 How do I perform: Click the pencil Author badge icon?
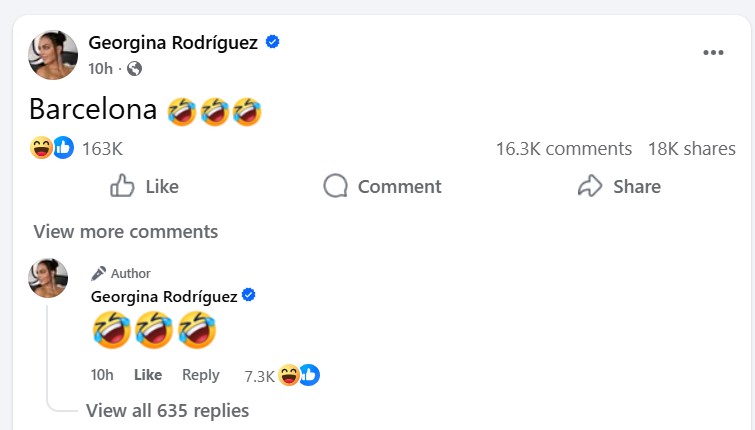point(98,273)
